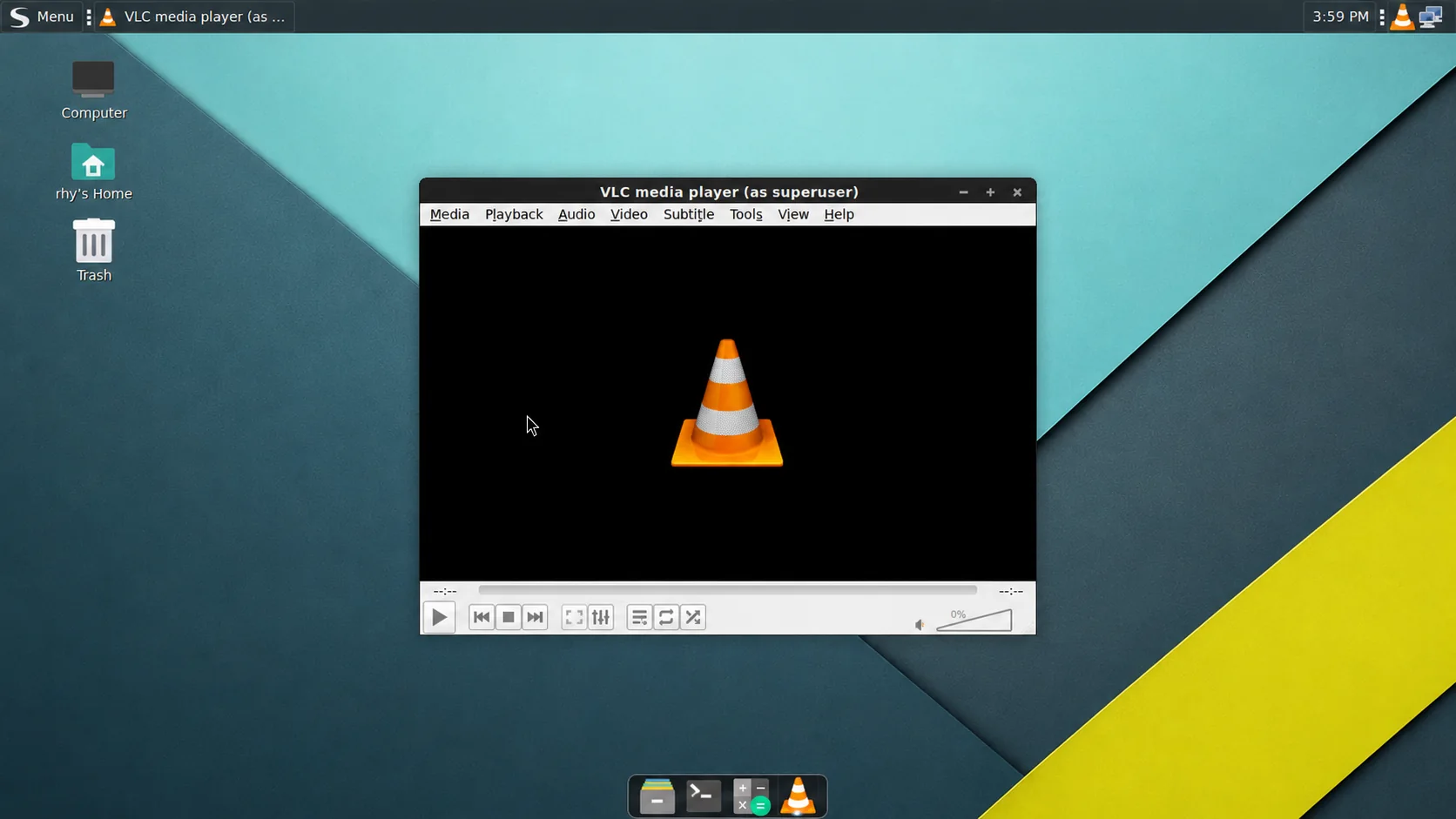Adjust the volume slider
The height and width of the screenshot is (819, 1456).
[x=974, y=620]
